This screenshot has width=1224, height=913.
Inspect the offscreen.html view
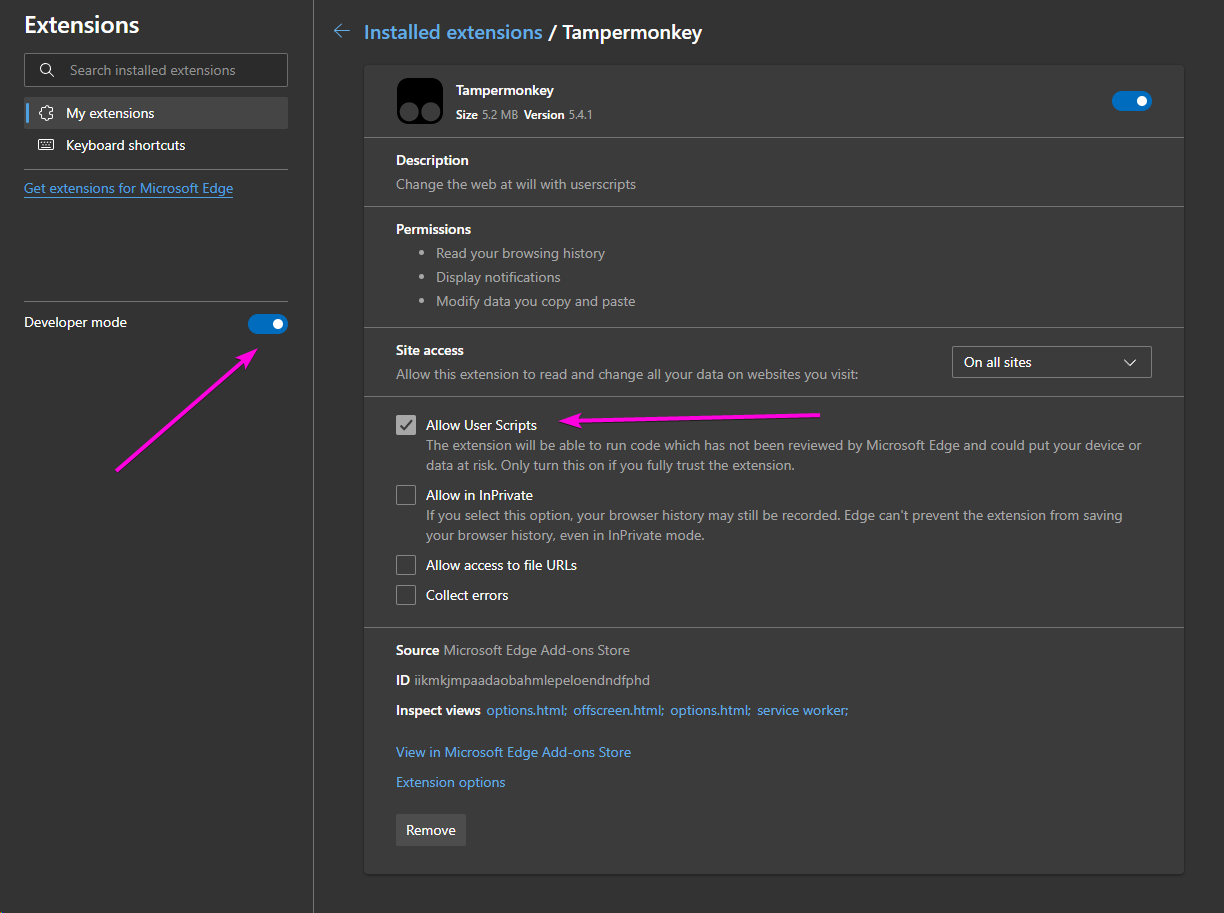[619, 710]
